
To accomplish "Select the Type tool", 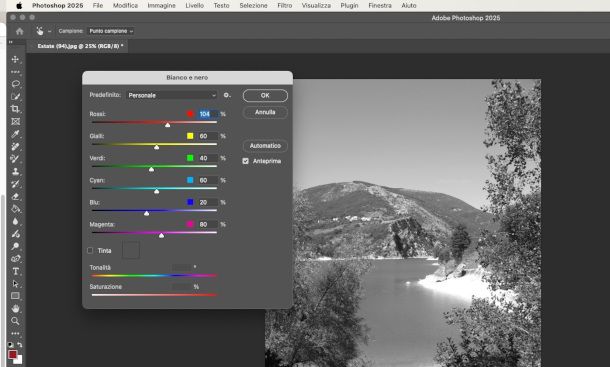I will pos(15,271).
